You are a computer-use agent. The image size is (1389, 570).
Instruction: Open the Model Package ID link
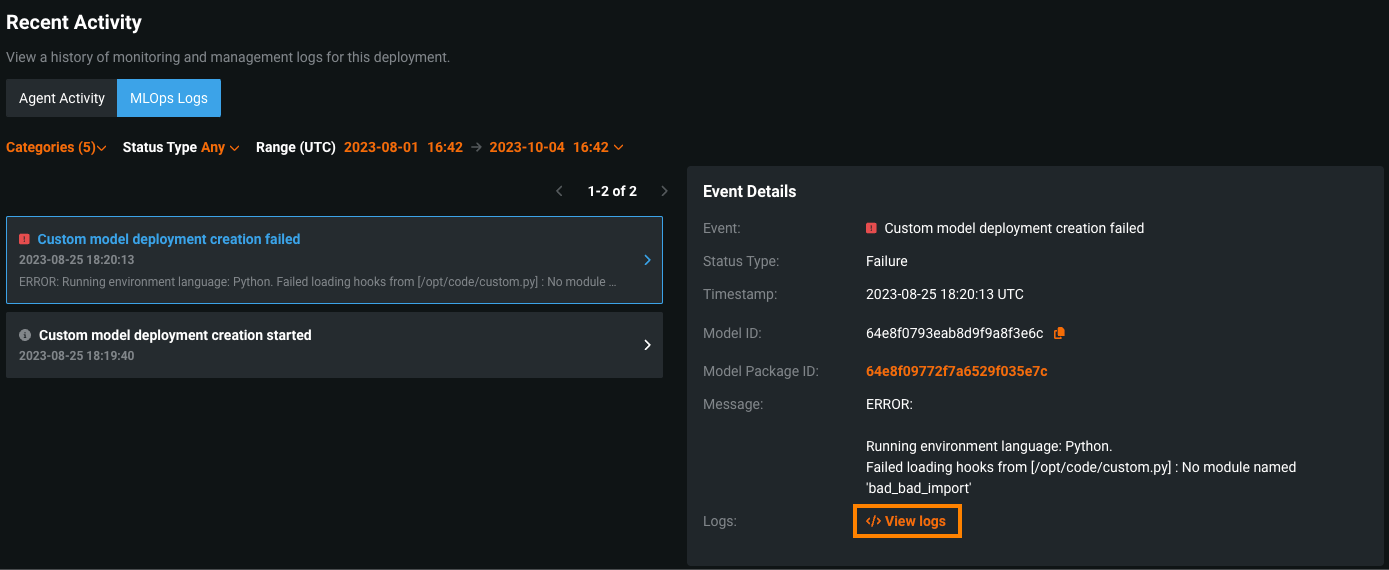coord(956,371)
